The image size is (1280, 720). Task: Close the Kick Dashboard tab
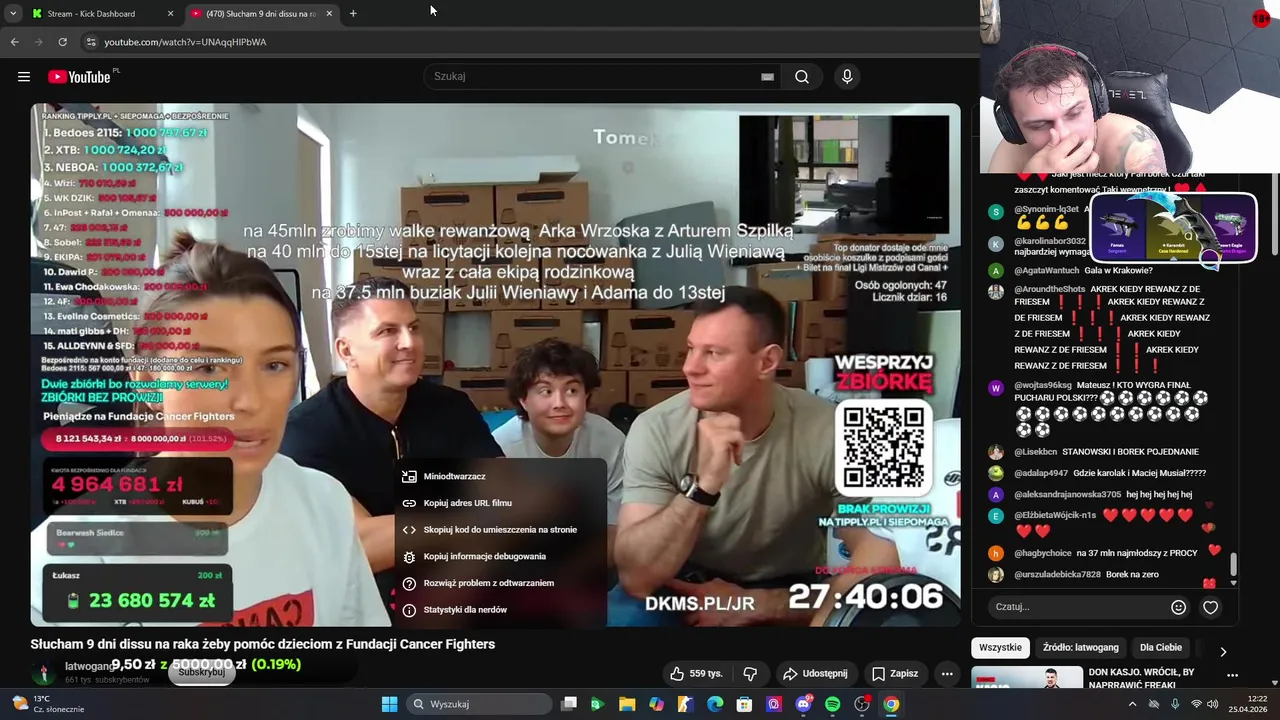170,14
